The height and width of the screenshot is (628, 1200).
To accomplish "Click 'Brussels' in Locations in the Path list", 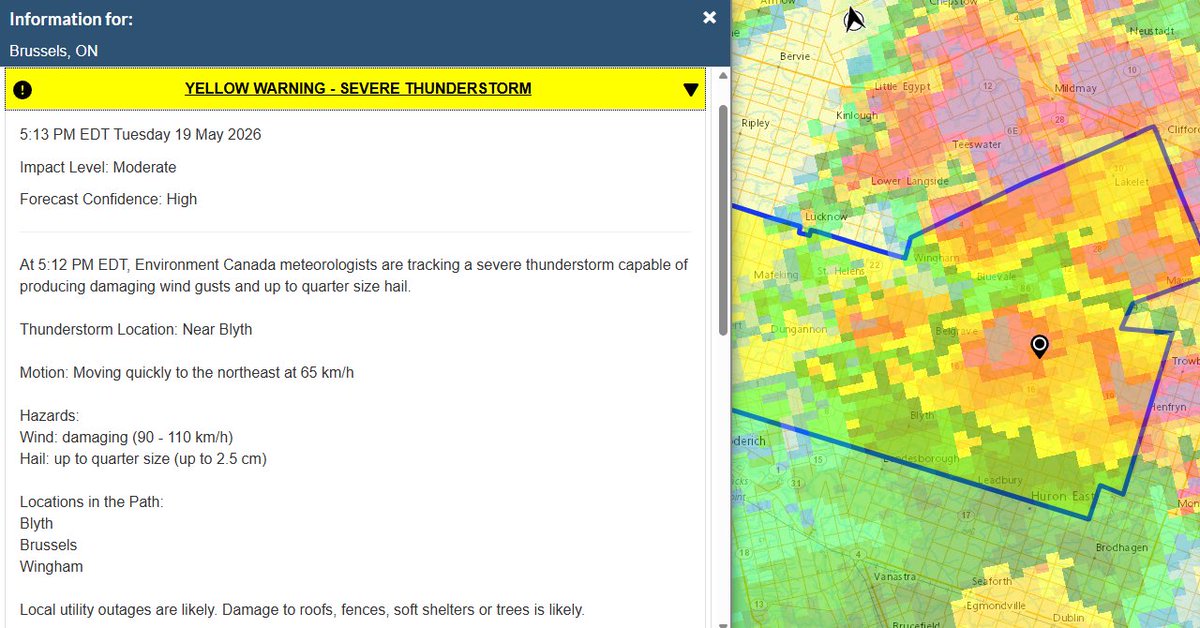I will (x=48, y=545).
